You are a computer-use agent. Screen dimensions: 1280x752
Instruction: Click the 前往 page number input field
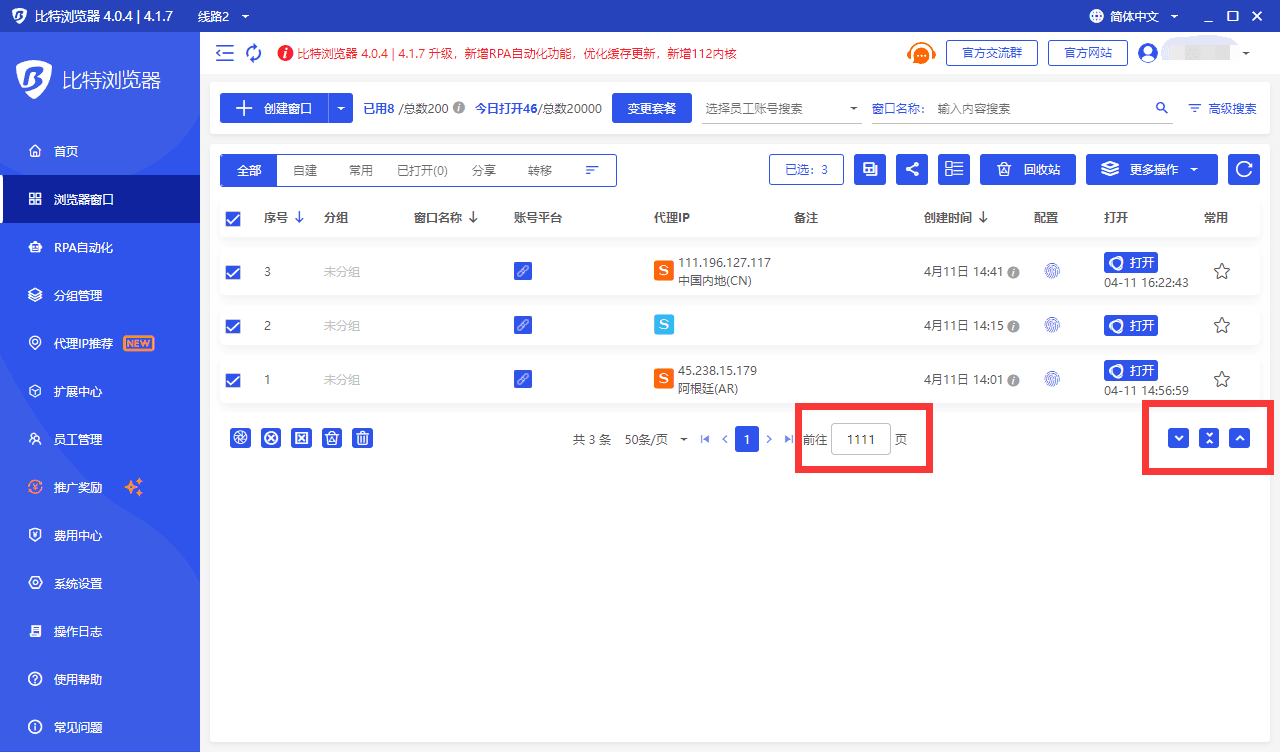pyautogui.click(x=861, y=439)
